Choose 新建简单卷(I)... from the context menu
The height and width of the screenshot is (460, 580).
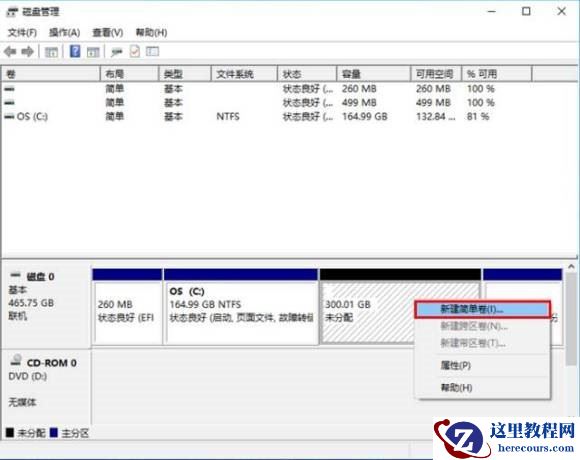[482, 309]
